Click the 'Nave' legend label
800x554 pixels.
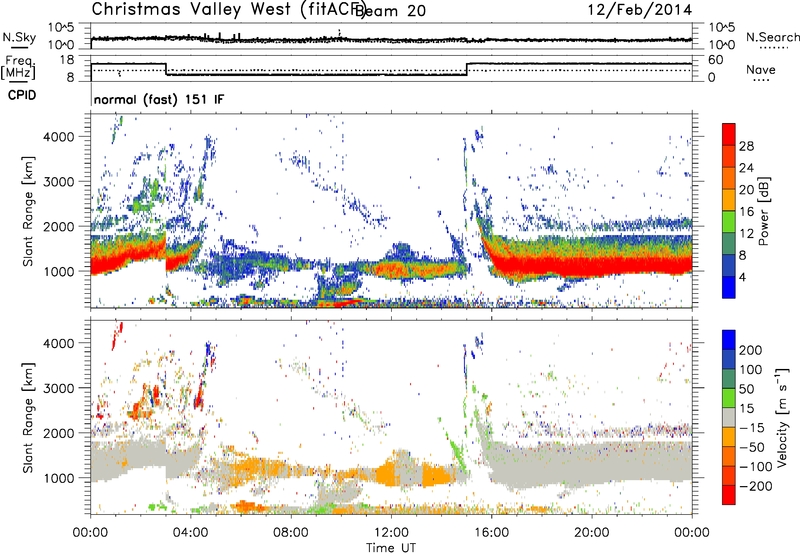[x=761, y=69]
